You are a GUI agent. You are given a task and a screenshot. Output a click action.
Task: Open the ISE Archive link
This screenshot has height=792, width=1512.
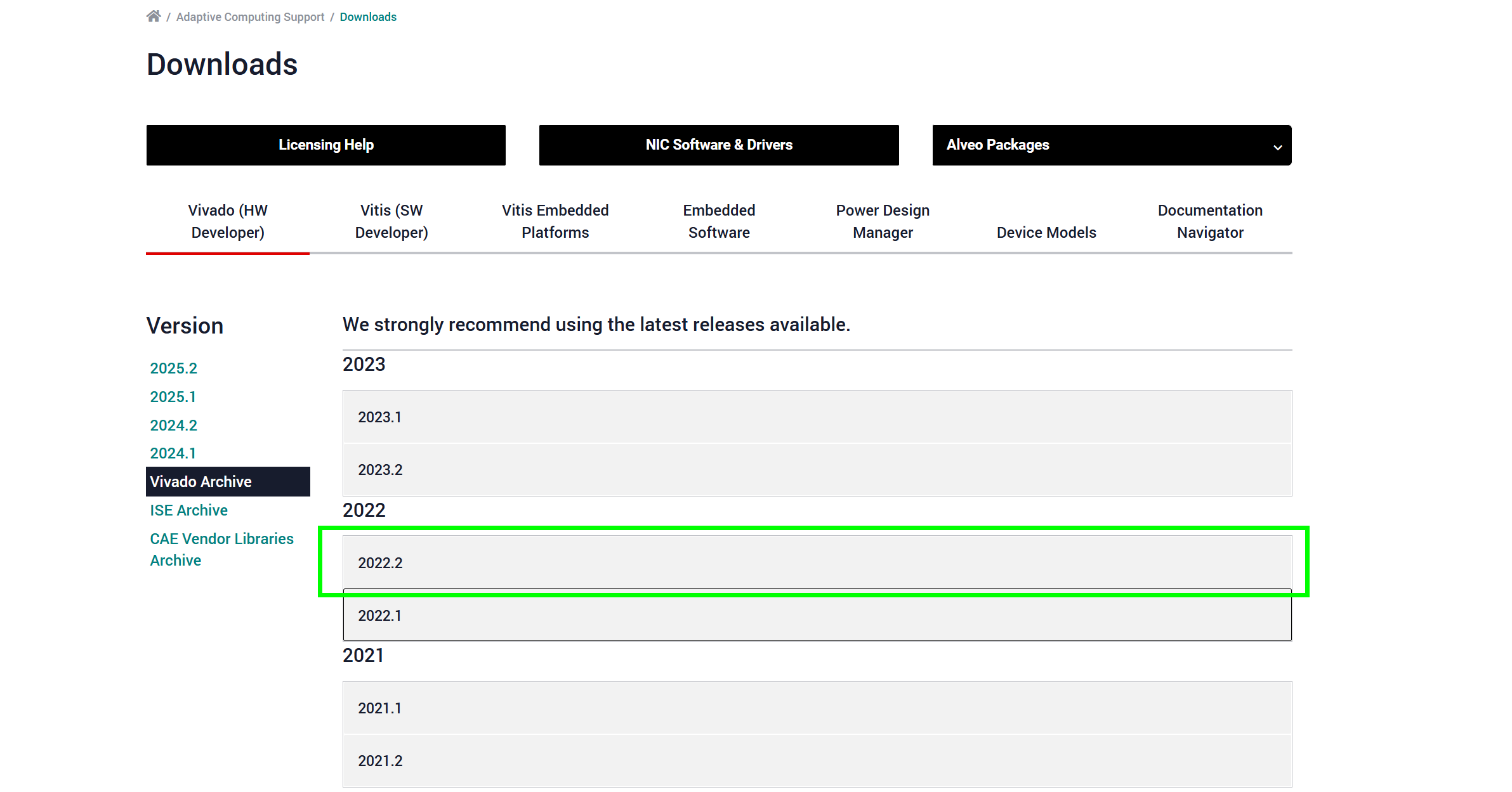(x=188, y=510)
